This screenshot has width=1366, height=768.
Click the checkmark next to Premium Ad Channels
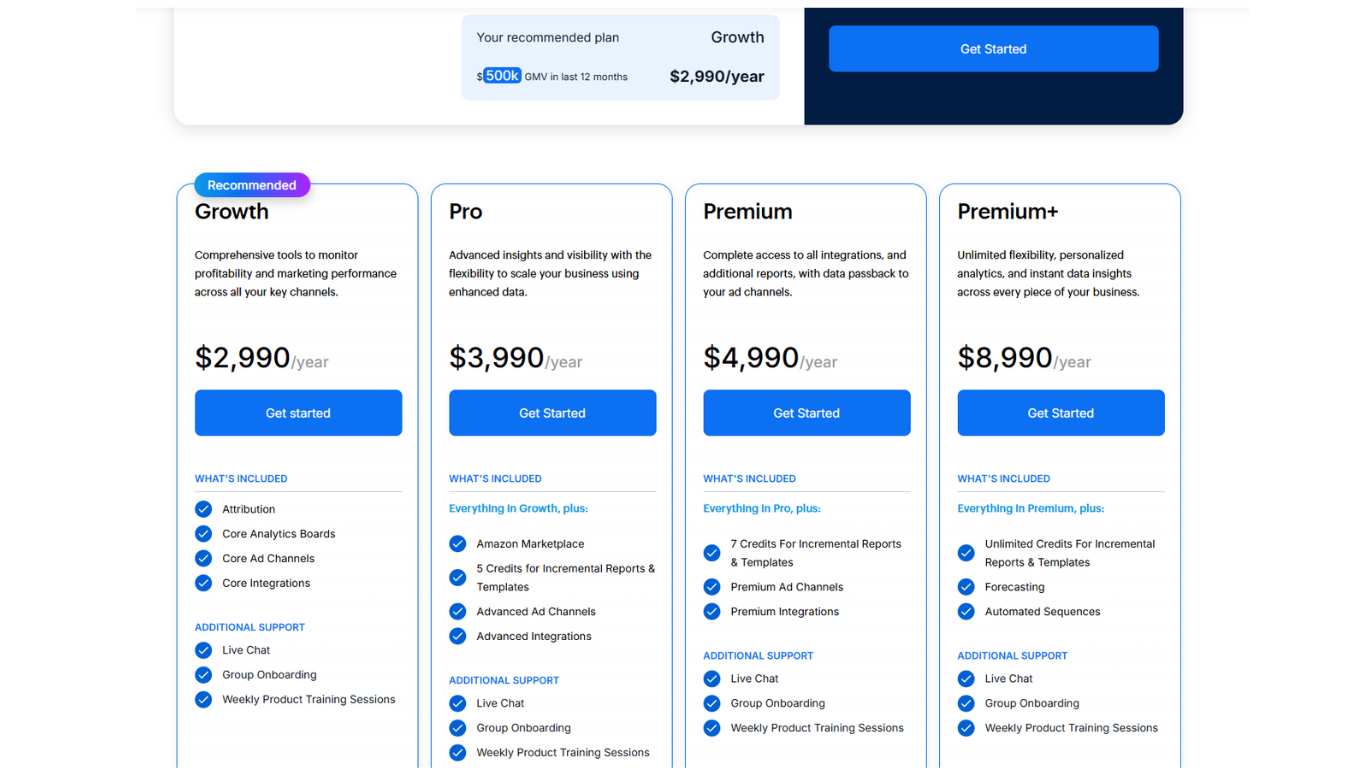click(712, 587)
